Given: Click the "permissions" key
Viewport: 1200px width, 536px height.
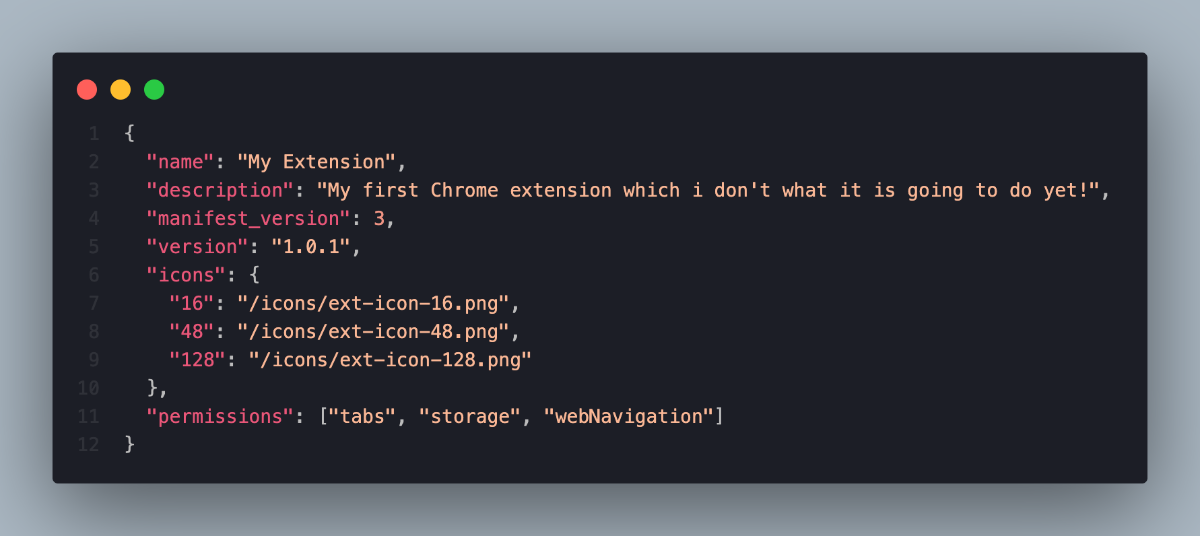Looking at the screenshot, I should [x=215, y=416].
